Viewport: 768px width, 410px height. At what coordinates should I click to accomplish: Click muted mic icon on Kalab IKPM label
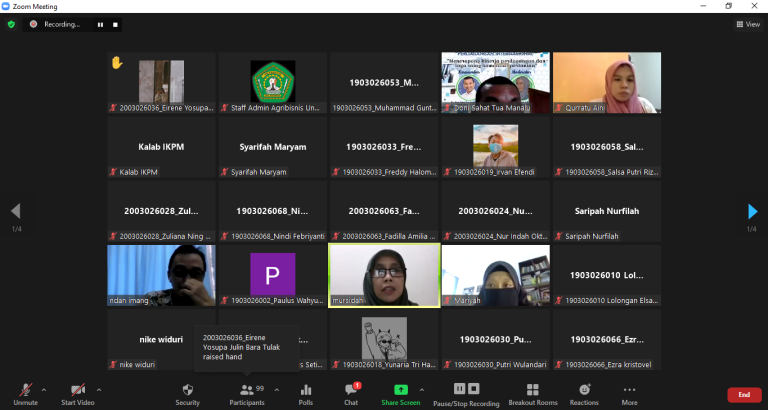114,172
